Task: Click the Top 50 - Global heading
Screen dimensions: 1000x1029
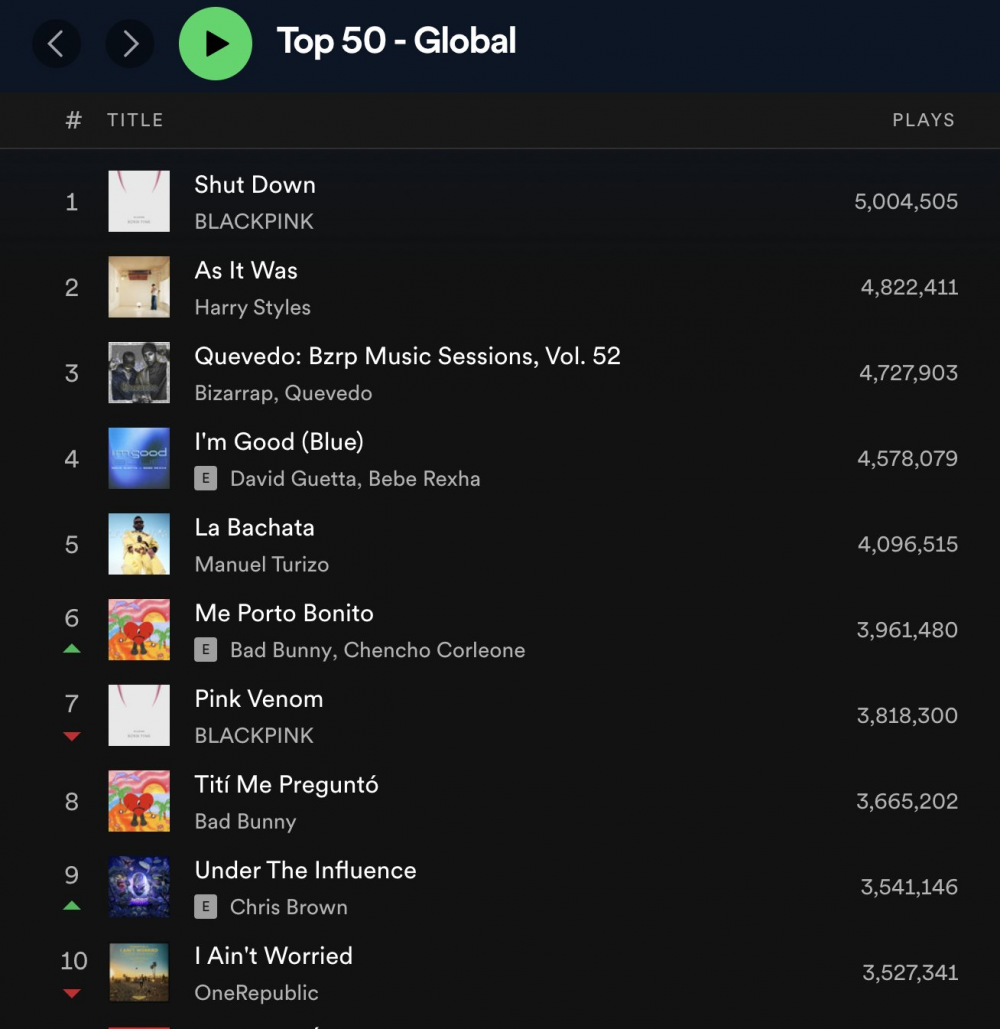Action: tap(396, 41)
